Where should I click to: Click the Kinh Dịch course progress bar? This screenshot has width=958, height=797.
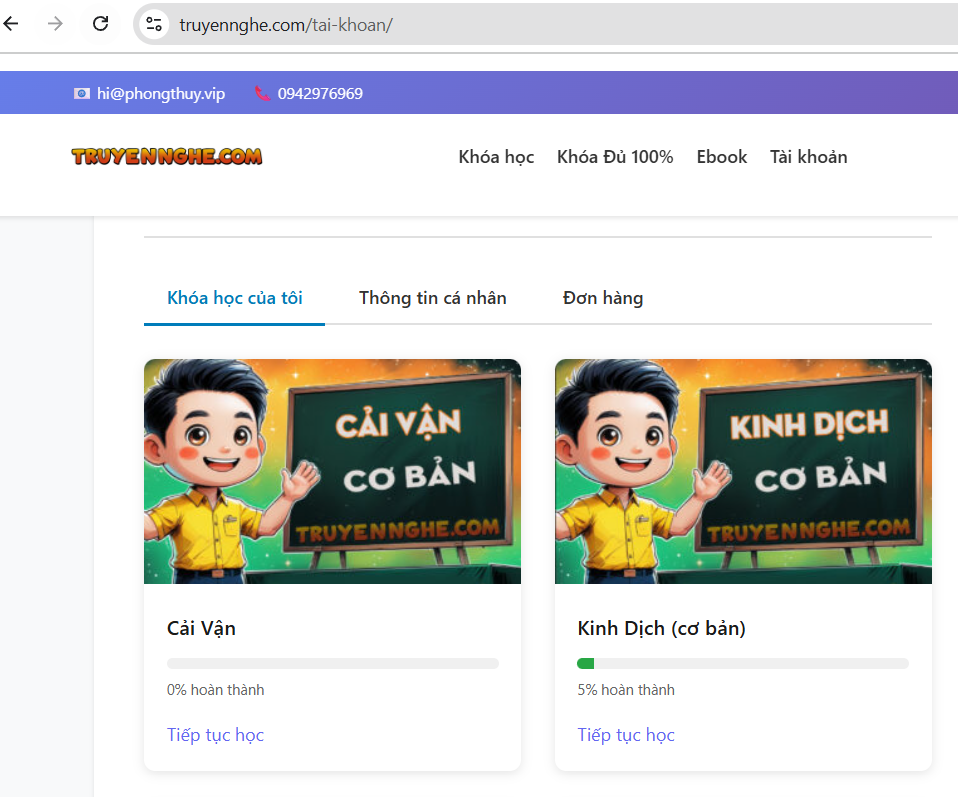743,663
